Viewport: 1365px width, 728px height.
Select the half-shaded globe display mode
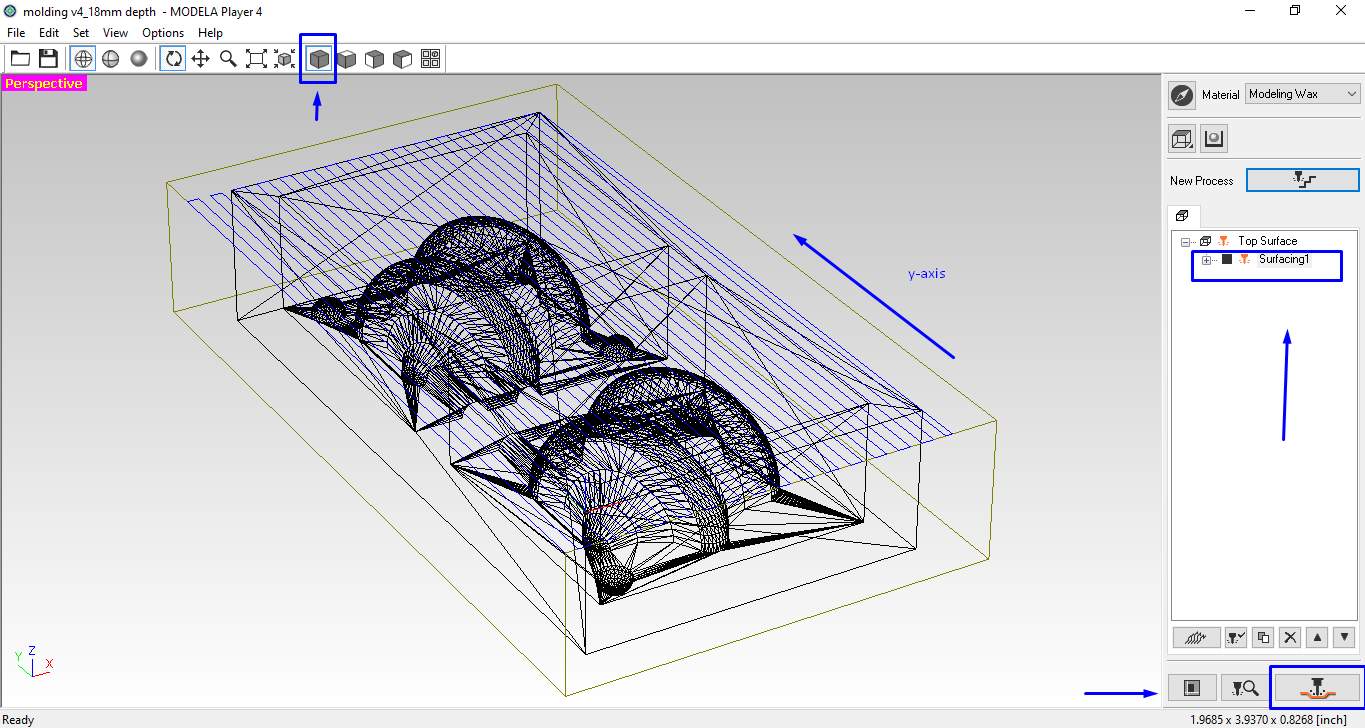[111, 59]
